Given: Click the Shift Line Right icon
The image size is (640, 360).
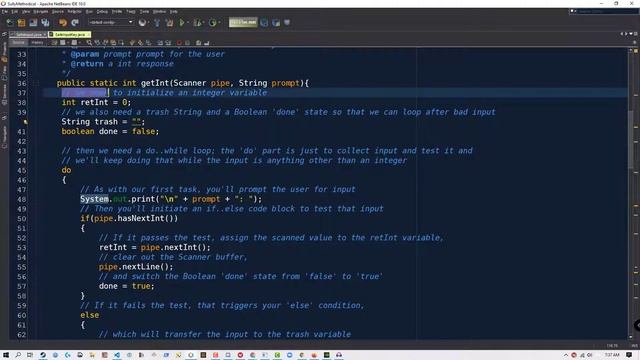Looking at the screenshot, I should click(168, 42).
